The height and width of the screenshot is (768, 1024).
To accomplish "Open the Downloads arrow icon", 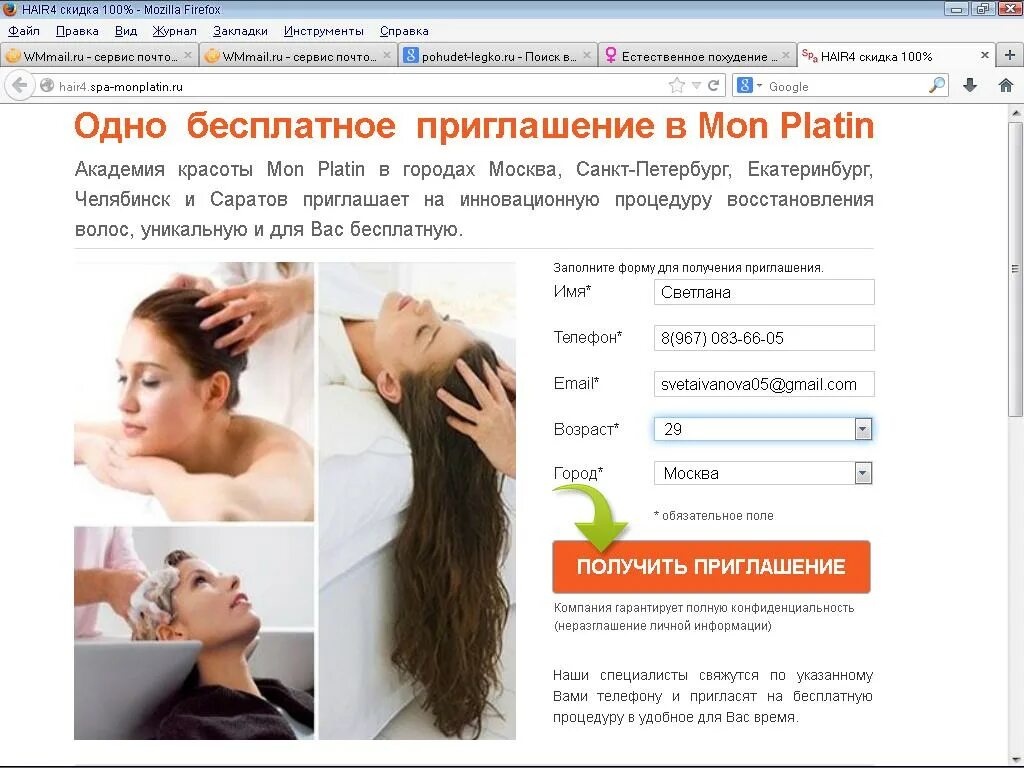I will pos(970,85).
